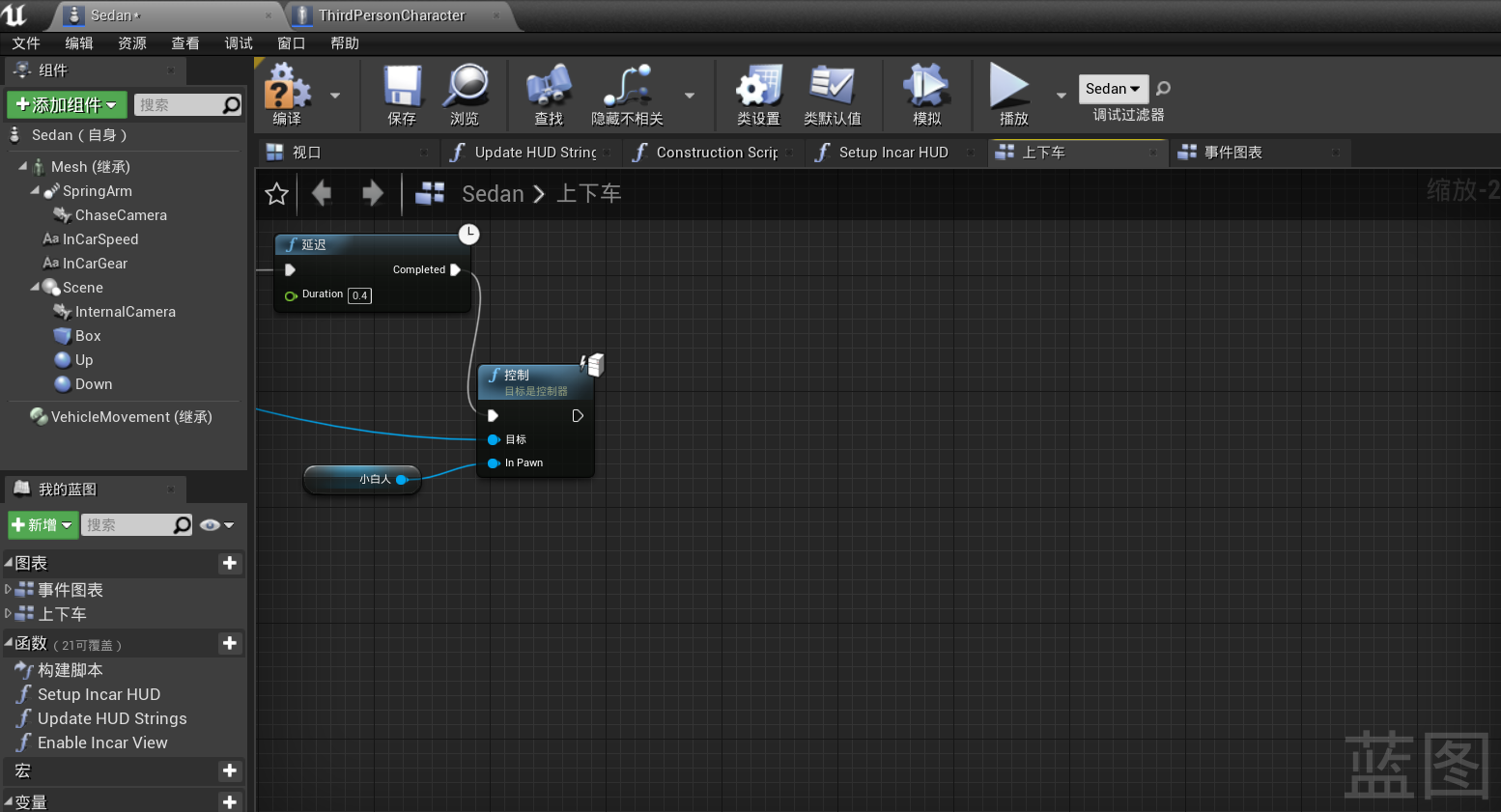Screen dimensions: 1501x812
Task: Click the 新增 (Add New) button
Action: coord(42,525)
